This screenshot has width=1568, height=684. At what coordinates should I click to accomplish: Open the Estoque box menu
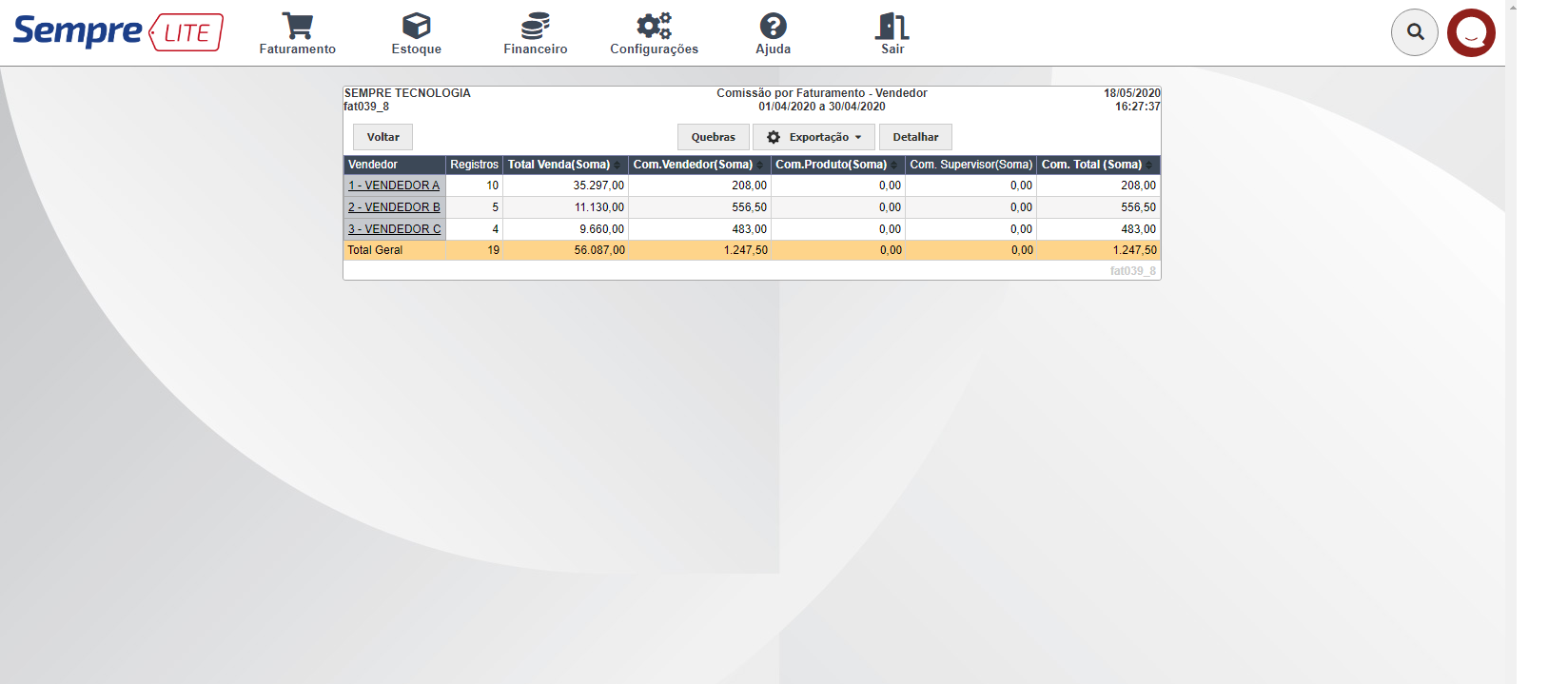pyautogui.click(x=416, y=33)
